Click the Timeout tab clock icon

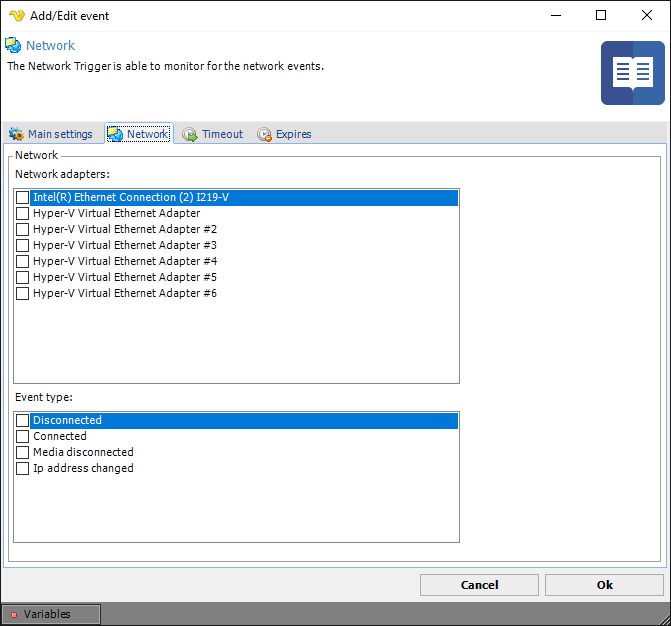tap(190, 134)
